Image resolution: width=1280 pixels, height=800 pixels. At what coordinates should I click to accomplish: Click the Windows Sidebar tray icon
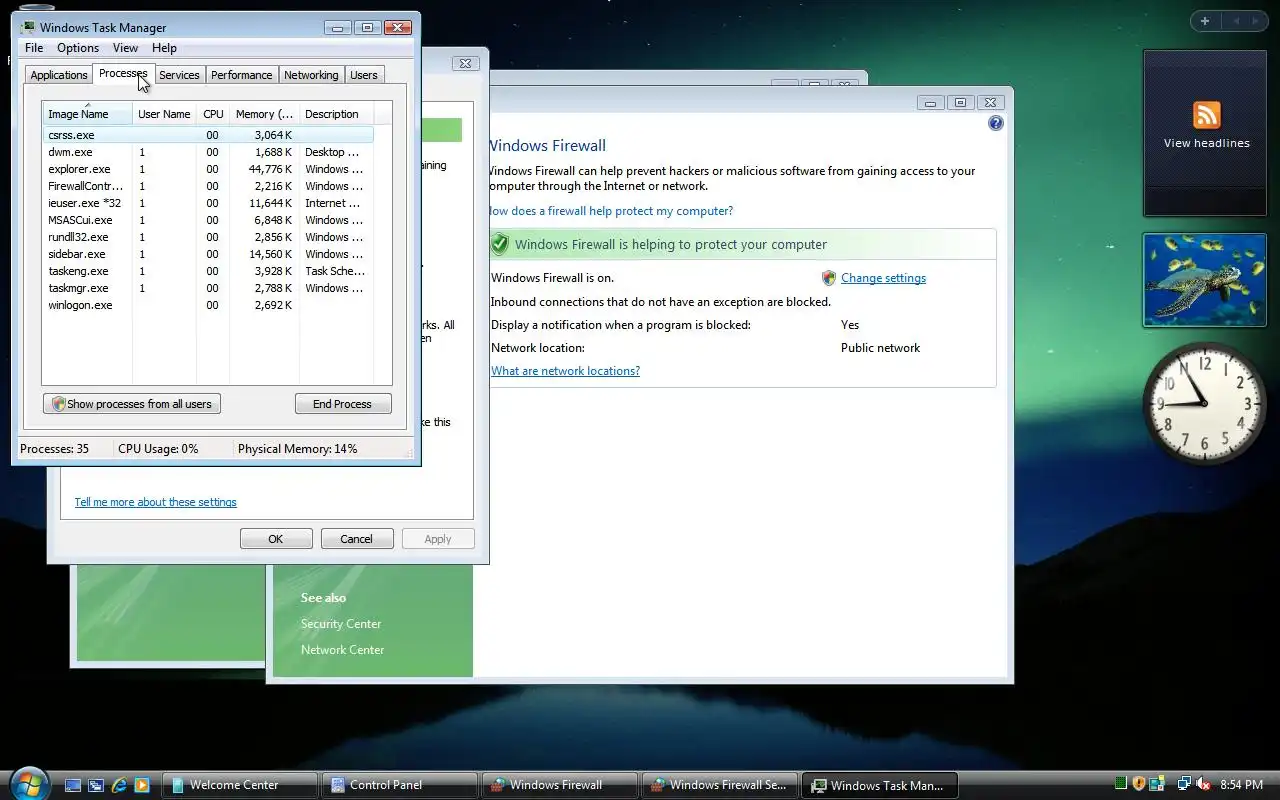(x=1157, y=784)
